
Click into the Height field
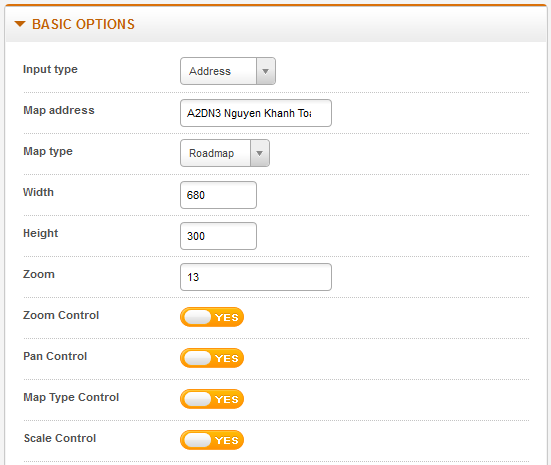(x=218, y=236)
